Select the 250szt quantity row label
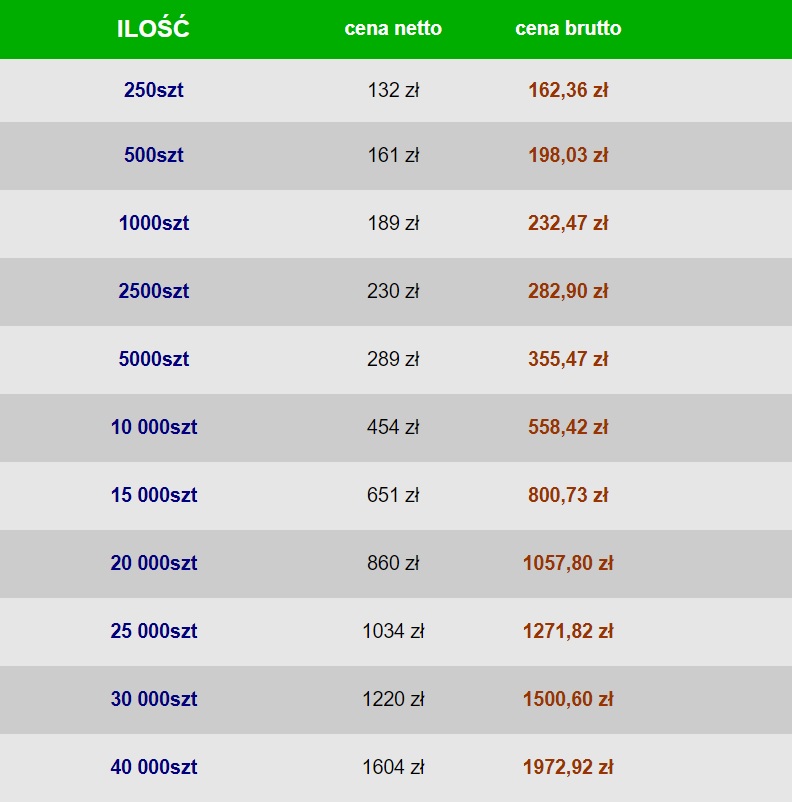The height and width of the screenshot is (802, 792). (x=154, y=90)
